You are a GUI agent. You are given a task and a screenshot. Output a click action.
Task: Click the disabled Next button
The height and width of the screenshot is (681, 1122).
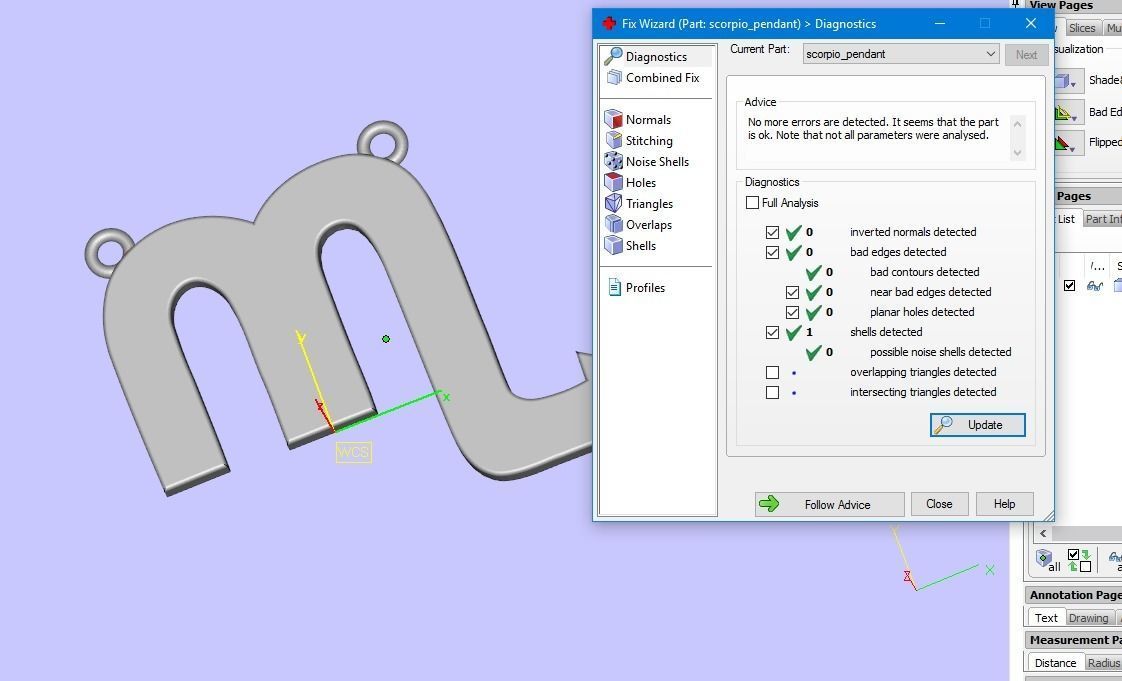click(x=1026, y=54)
